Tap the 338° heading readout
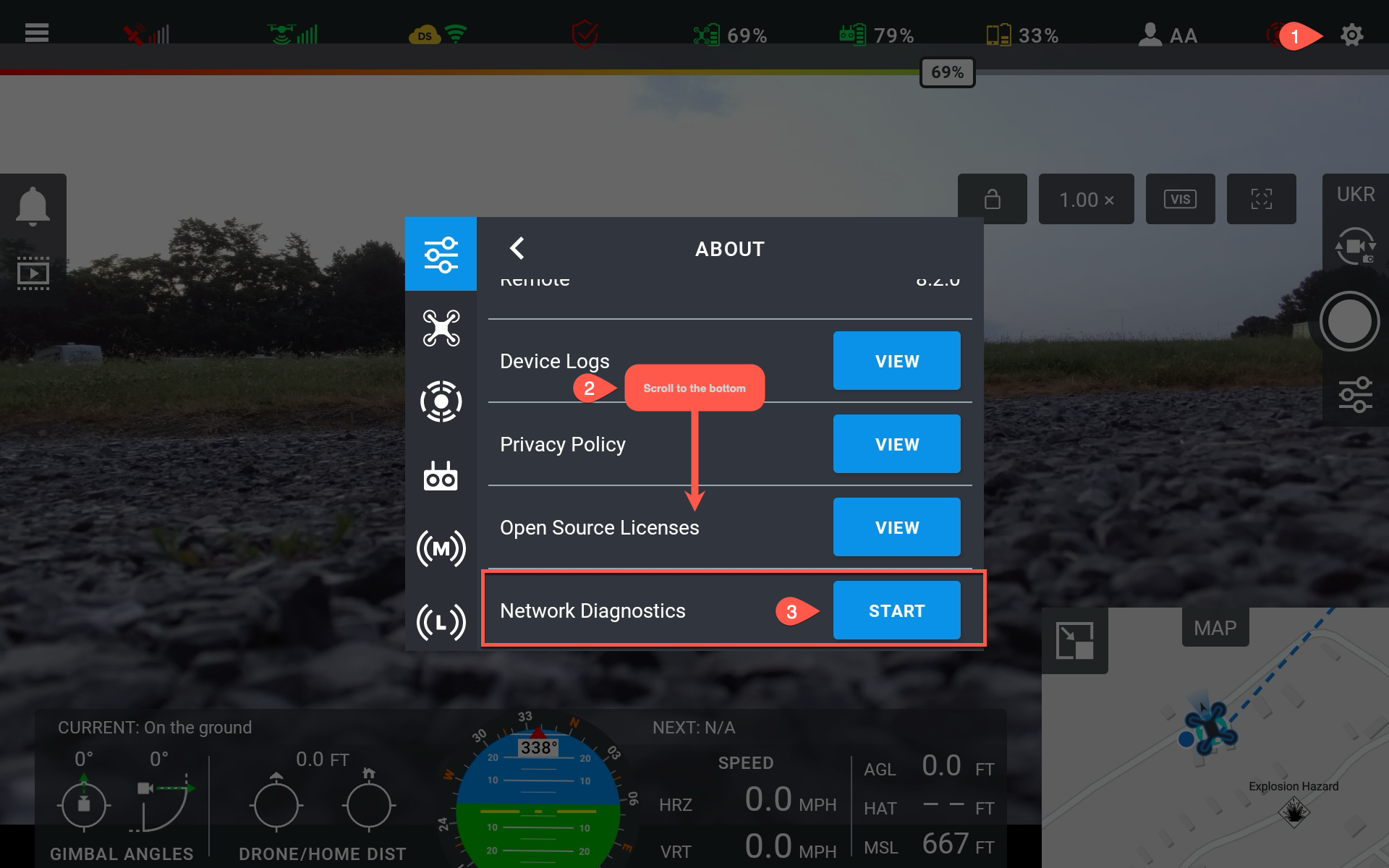 point(539,748)
